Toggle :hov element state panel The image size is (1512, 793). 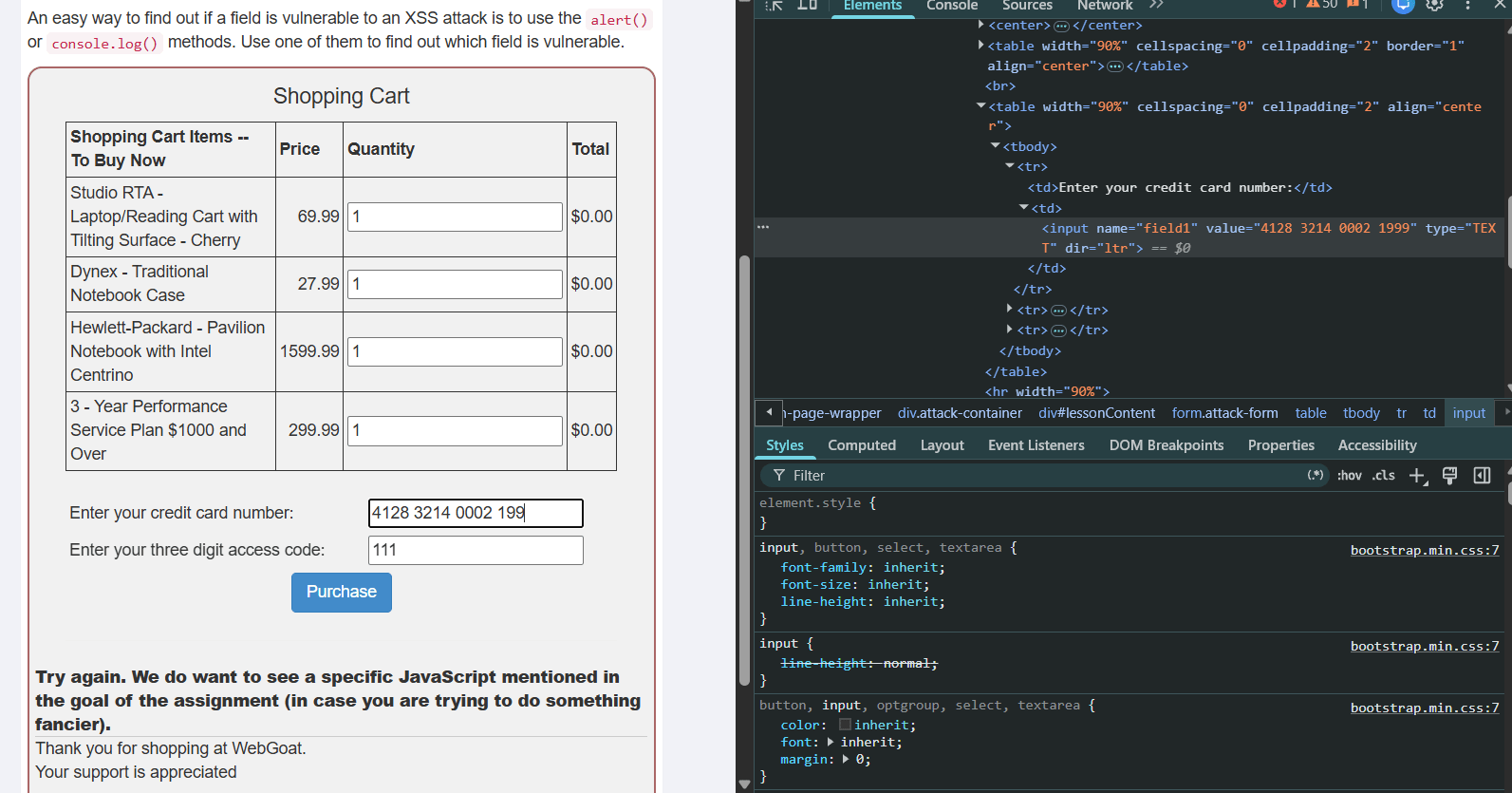coord(1349,476)
